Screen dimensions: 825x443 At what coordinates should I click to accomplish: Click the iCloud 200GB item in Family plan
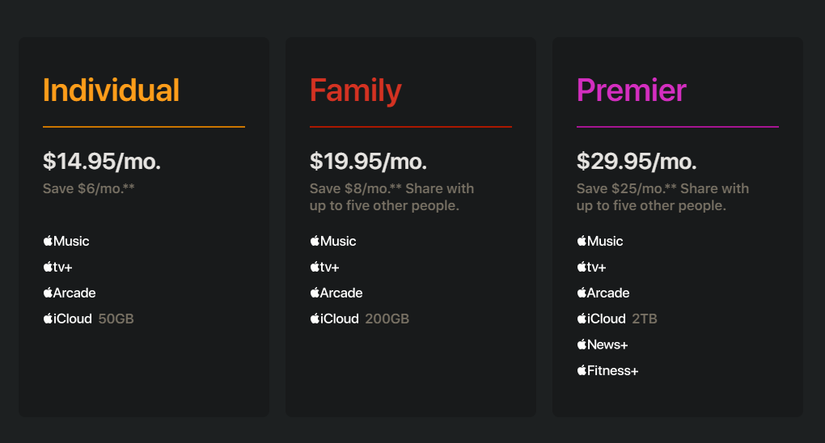pyautogui.click(x=359, y=319)
